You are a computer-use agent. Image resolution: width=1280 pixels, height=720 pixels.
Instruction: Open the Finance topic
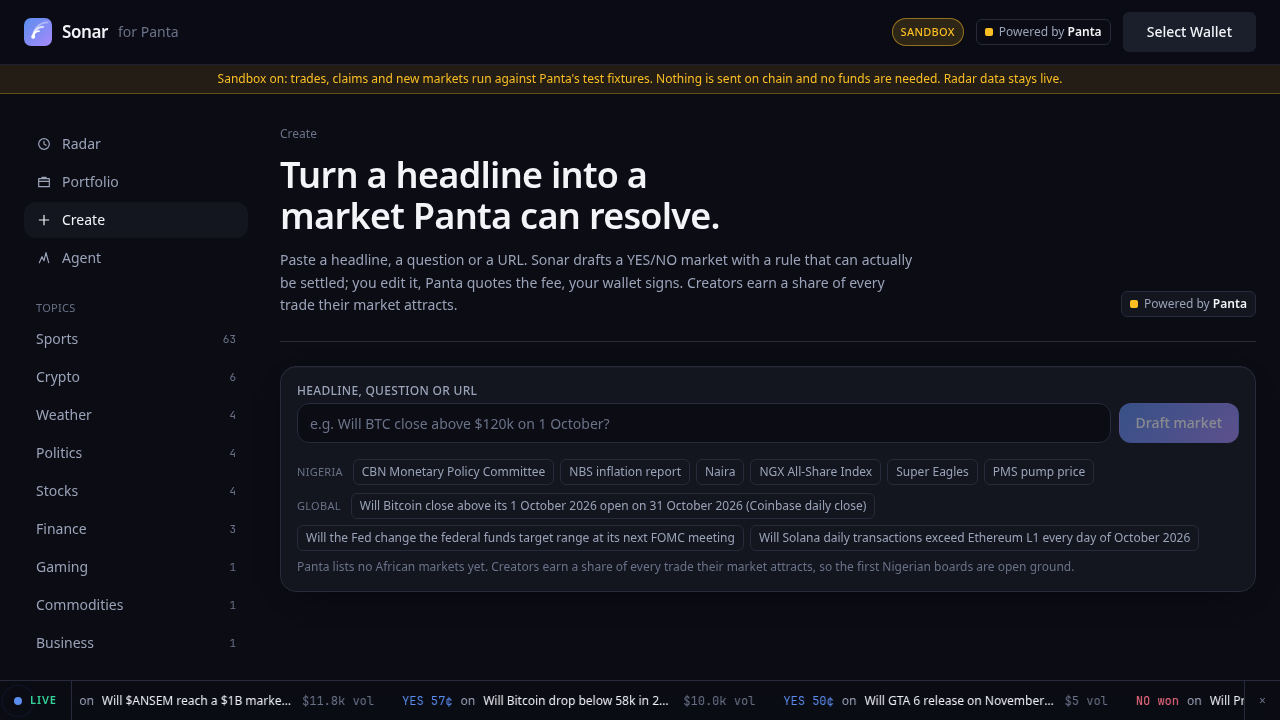point(136,529)
